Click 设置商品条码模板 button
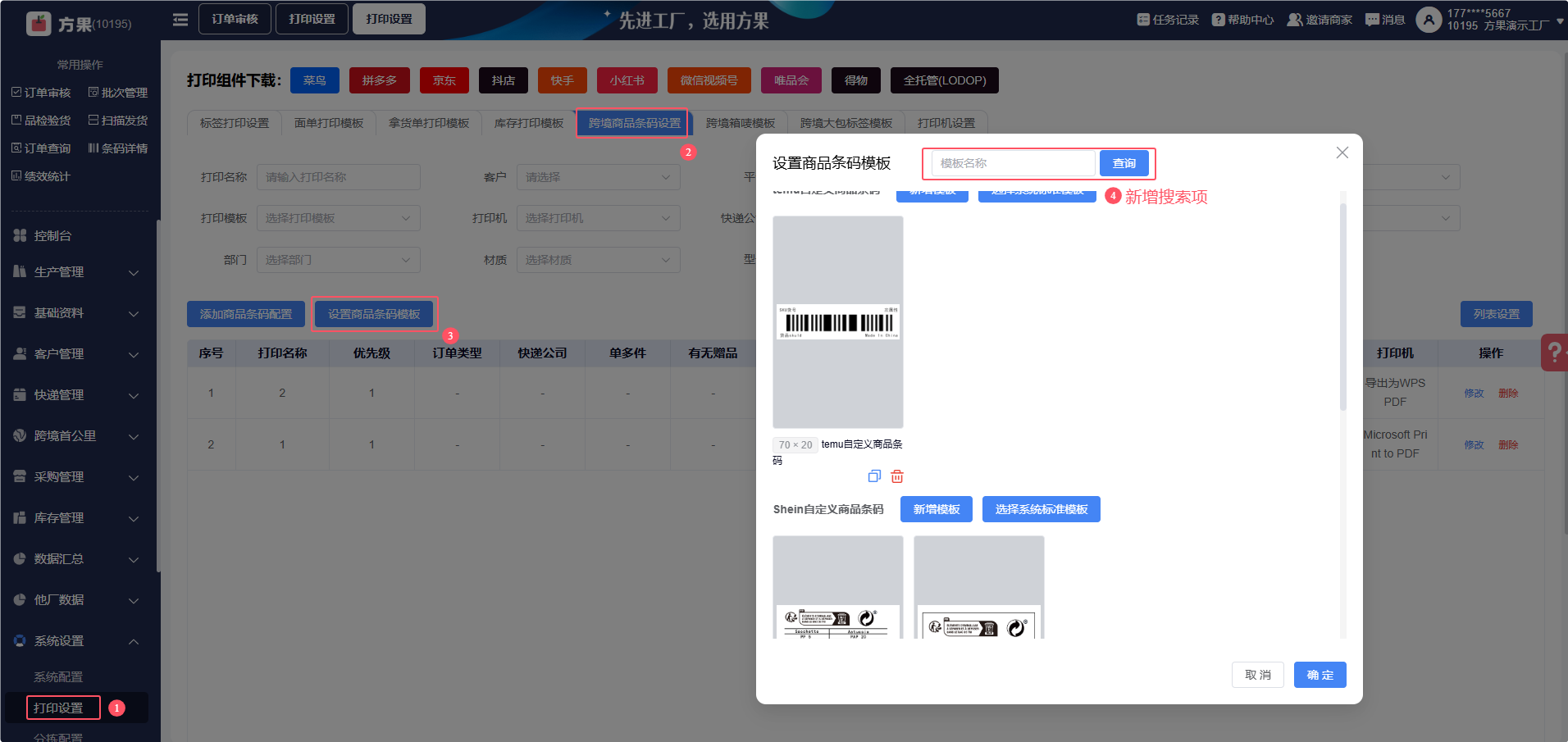The image size is (1568, 742). coord(374,314)
